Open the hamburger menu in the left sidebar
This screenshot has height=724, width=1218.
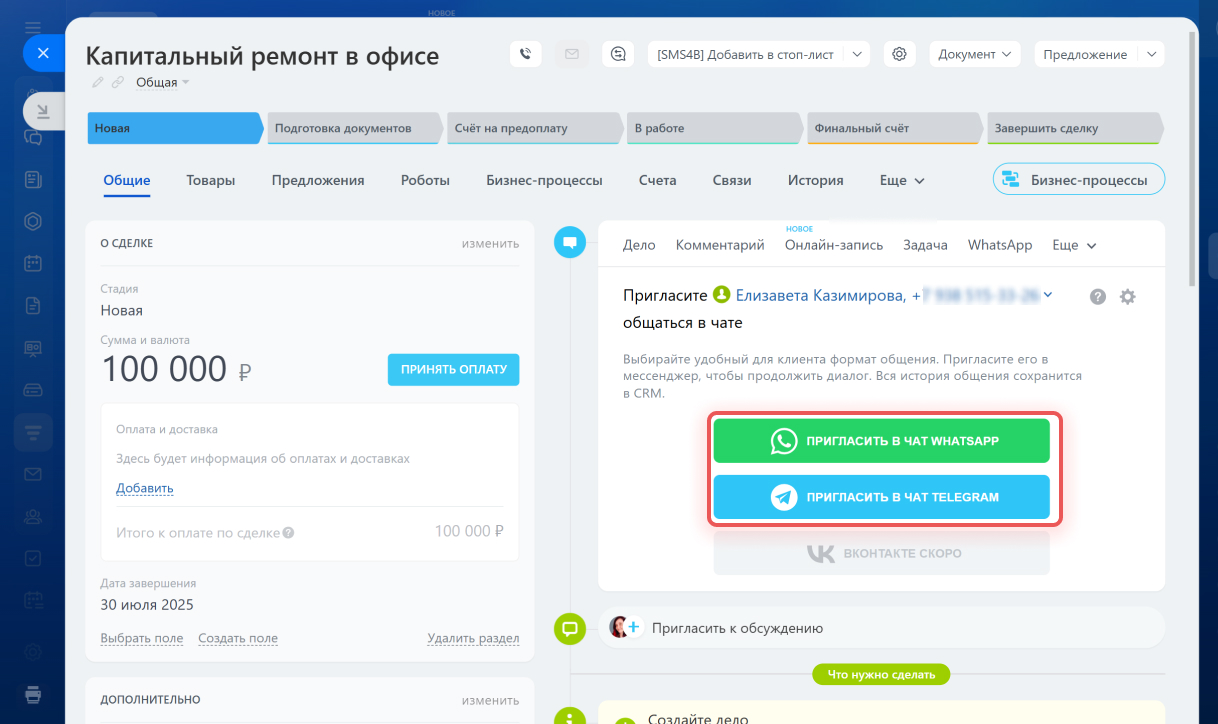coord(33,26)
